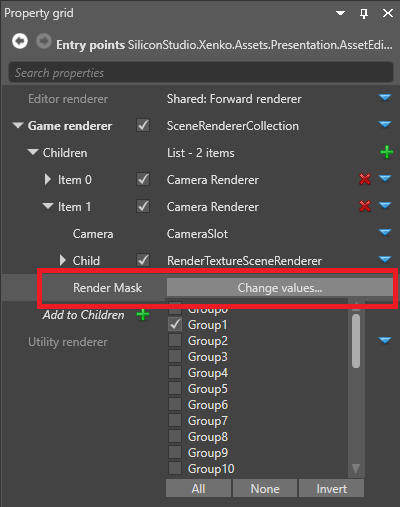
Task: Click the green Add to Children plus
Action: tap(143, 314)
